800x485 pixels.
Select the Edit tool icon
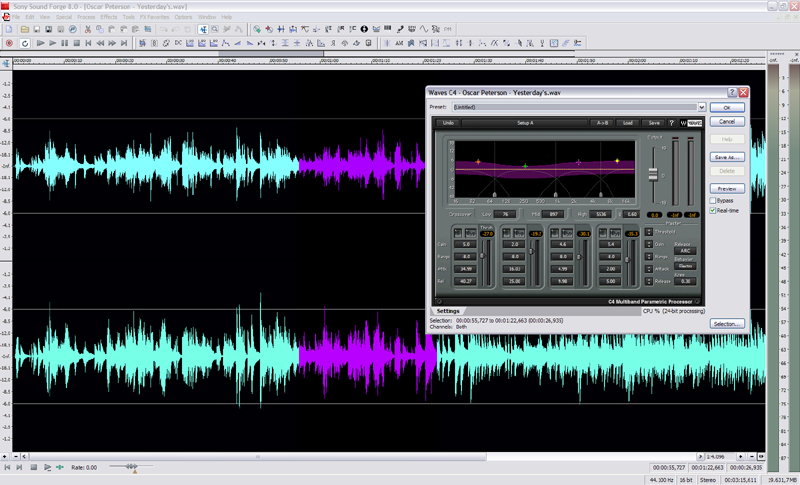203,30
